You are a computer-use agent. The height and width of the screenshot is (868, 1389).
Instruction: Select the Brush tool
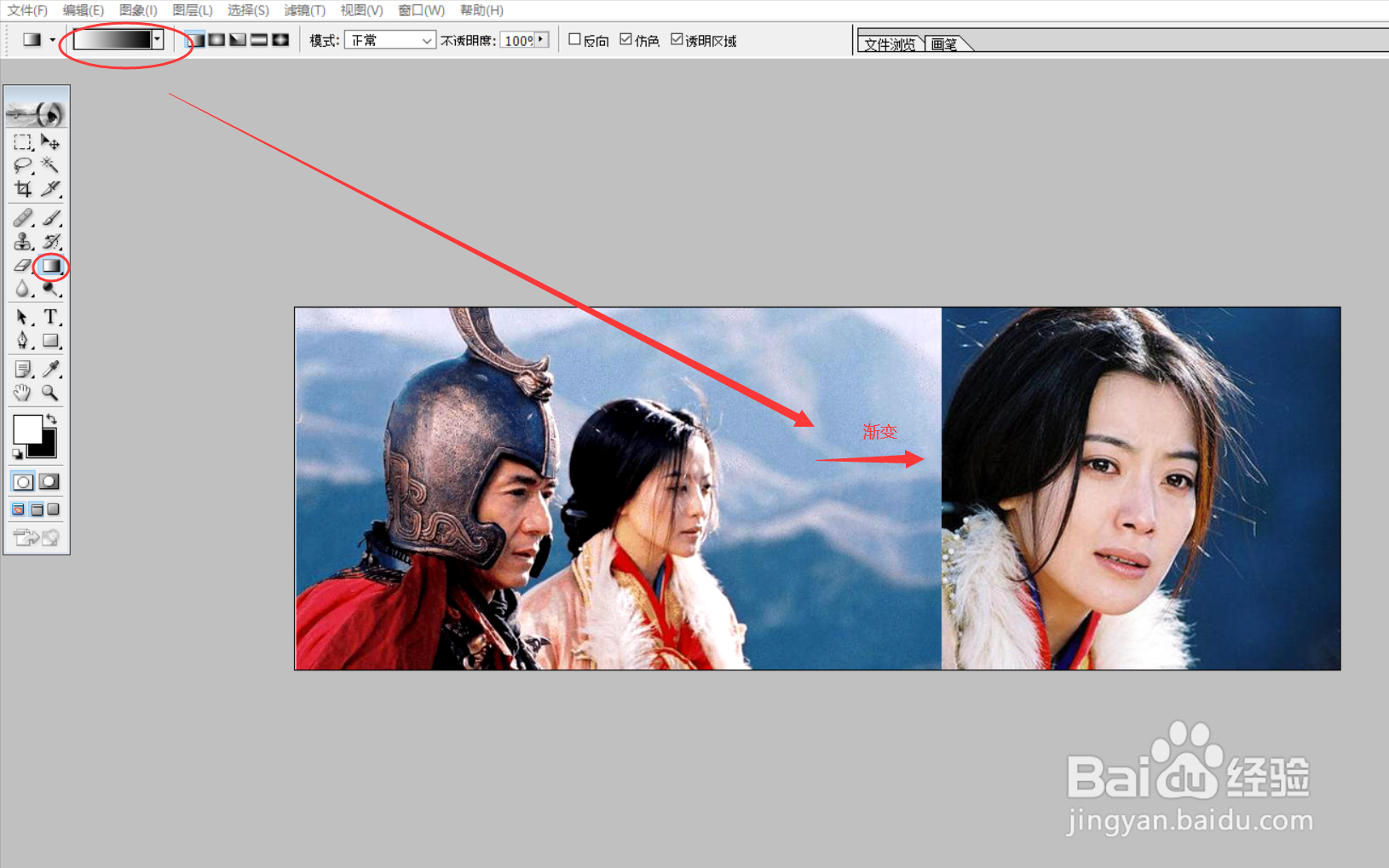click(x=50, y=218)
